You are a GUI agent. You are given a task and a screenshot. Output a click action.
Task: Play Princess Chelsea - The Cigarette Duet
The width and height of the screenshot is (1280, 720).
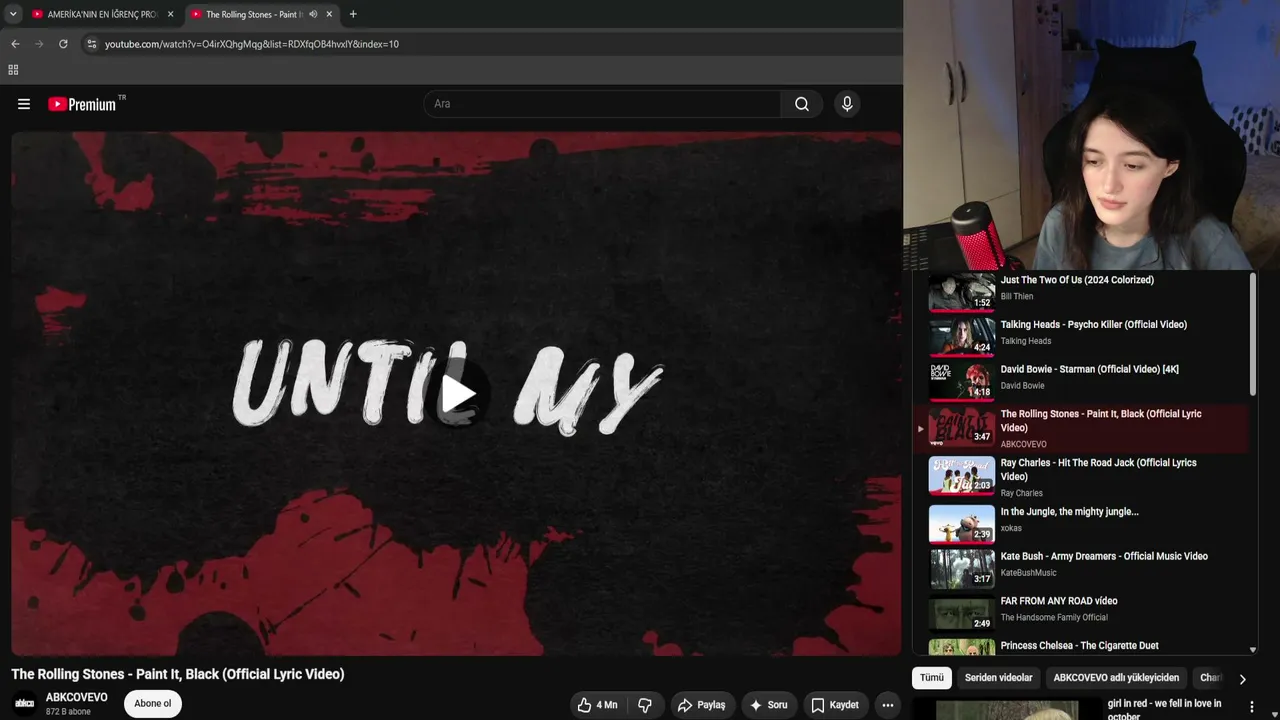1080,647
